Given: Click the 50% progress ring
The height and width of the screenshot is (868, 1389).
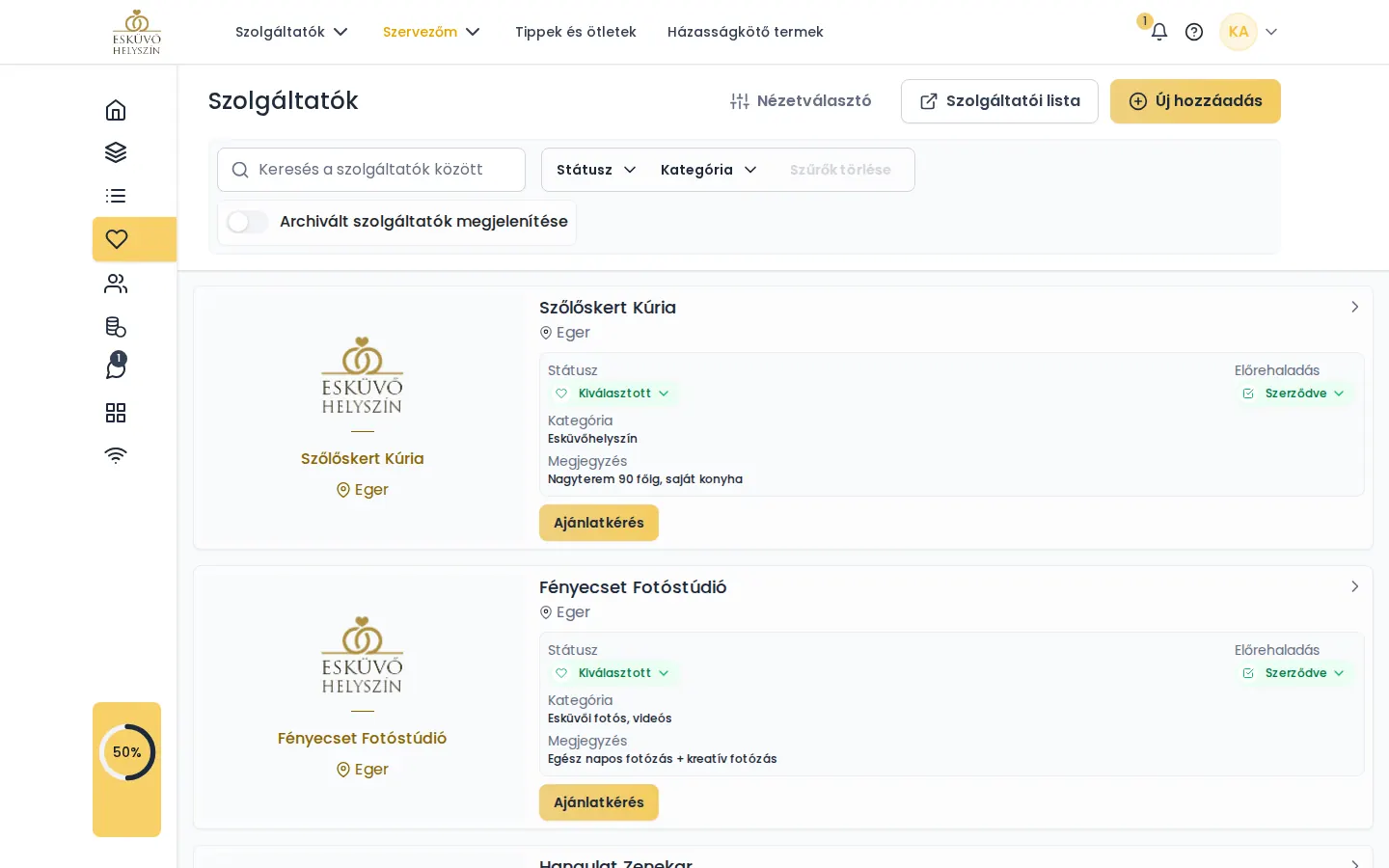Looking at the screenshot, I should click(x=127, y=752).
